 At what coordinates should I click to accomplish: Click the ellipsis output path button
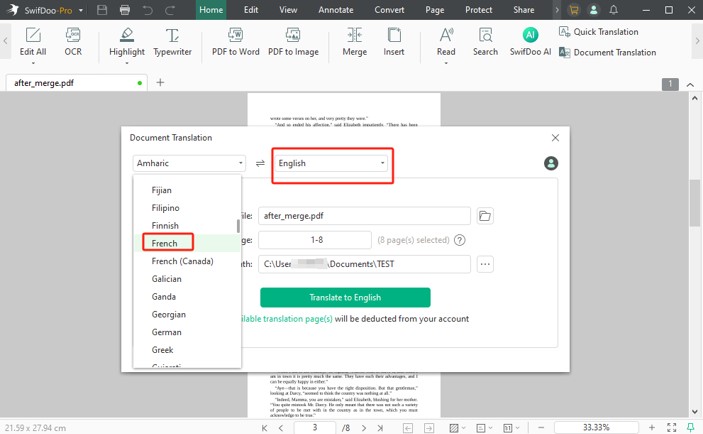click(485, 264)
